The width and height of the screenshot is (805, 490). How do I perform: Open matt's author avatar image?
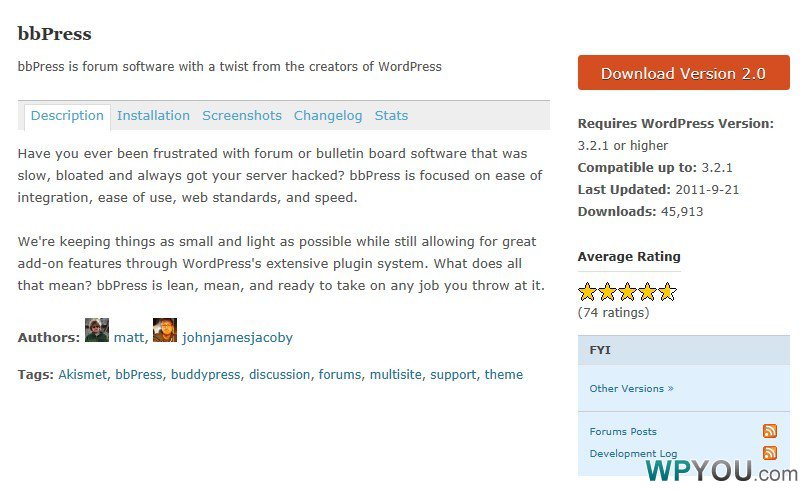point(97,330)
